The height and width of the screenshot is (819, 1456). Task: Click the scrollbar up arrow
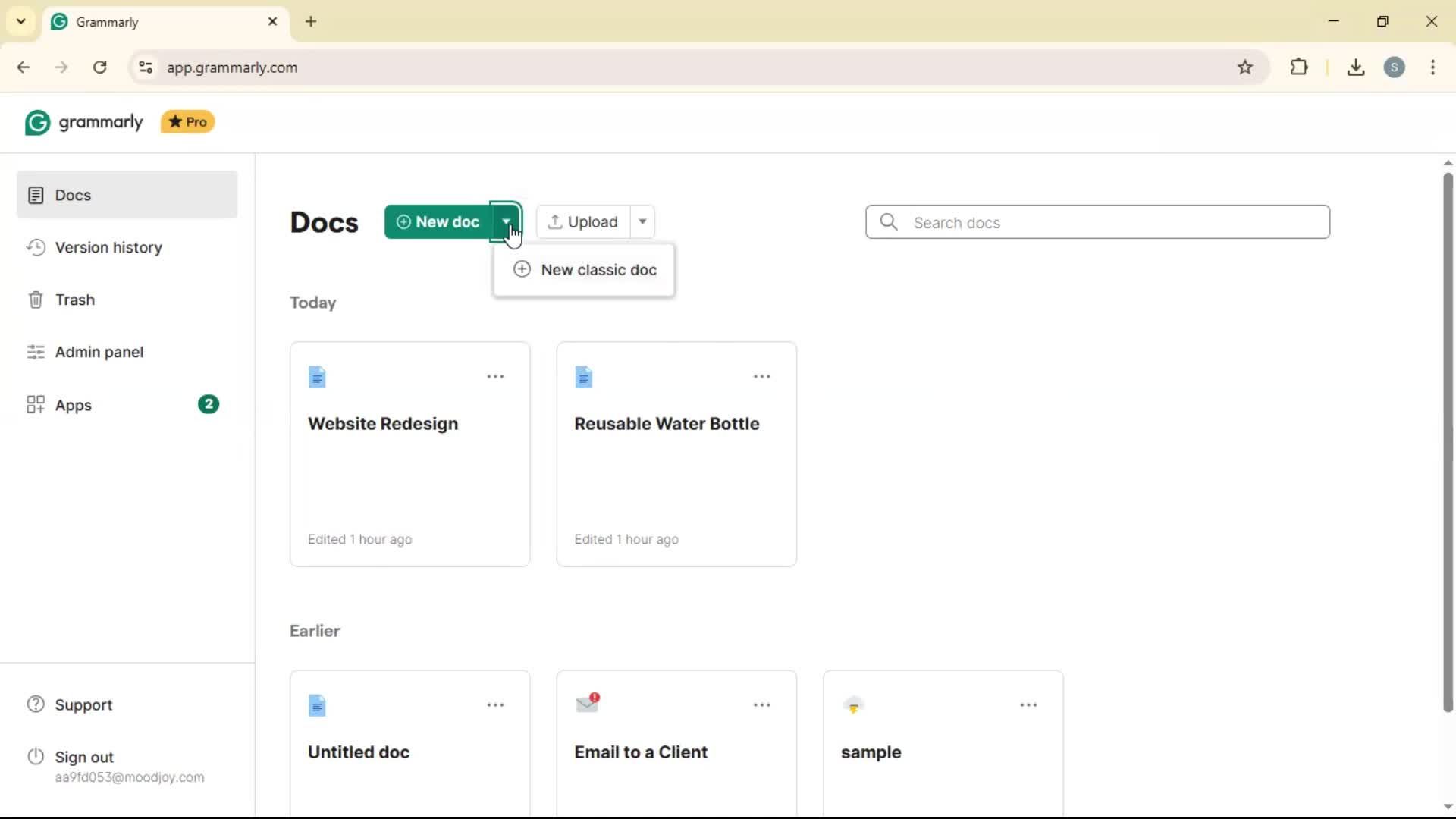tap(1448, 162)
